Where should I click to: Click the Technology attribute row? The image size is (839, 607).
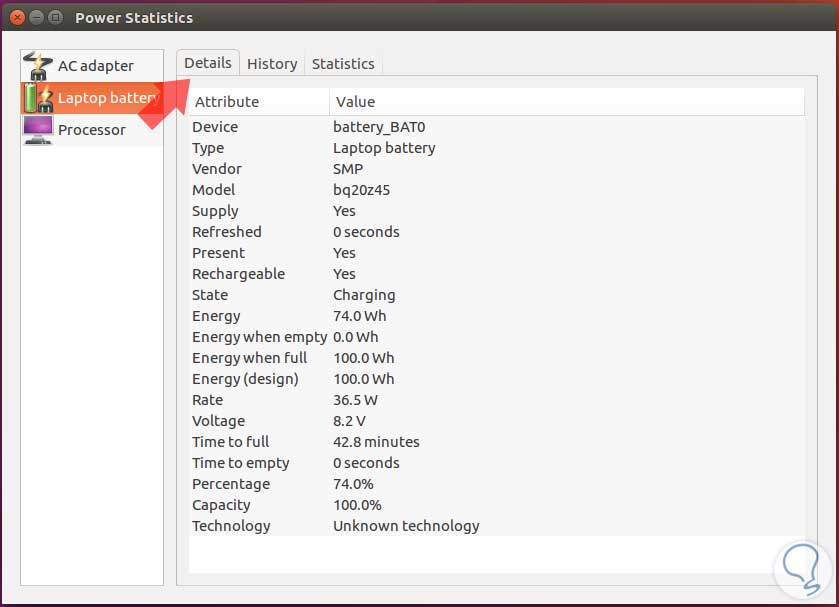click(x=300, y=526)
